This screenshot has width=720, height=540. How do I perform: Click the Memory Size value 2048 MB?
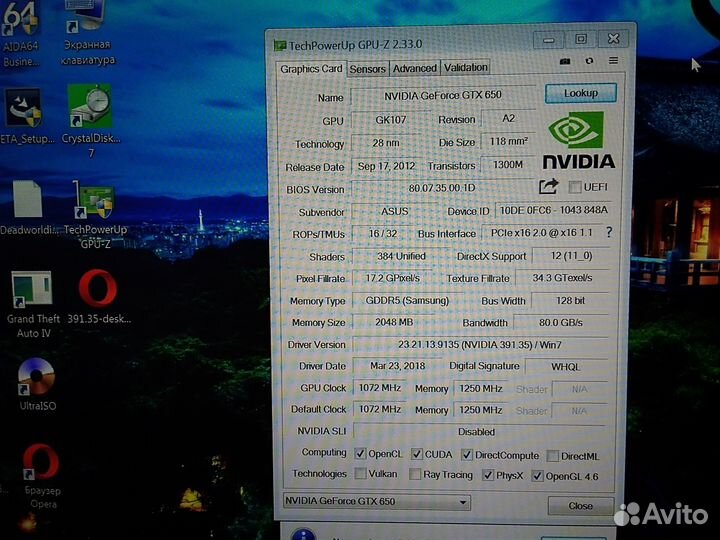(x=394, y=322)
